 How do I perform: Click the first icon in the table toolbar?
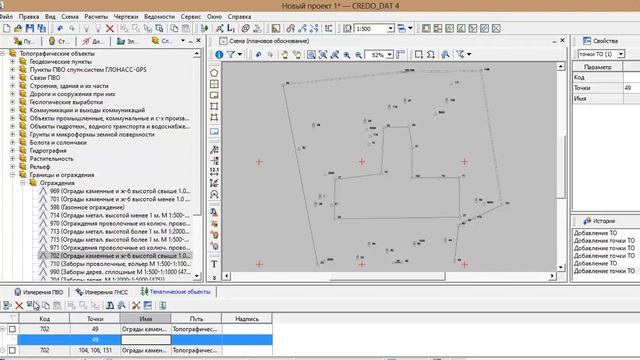7,305
